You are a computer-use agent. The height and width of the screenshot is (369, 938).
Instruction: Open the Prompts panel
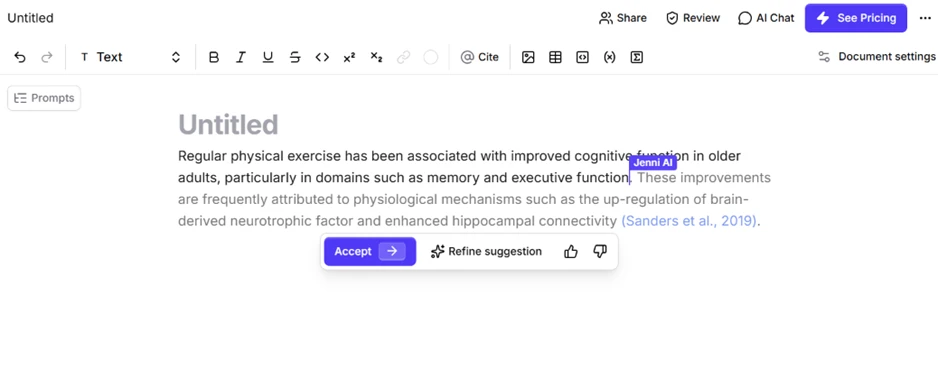[x=44, y=98]
